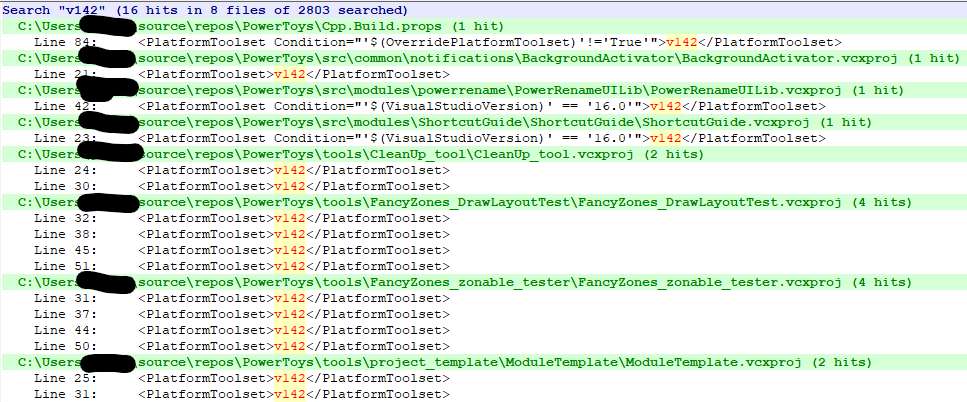This screenshot has height=402, width=967.
Task: Open Line 44 hit in FancyZones_zonable_tester.vcxproj
Action: coord(484,330)
